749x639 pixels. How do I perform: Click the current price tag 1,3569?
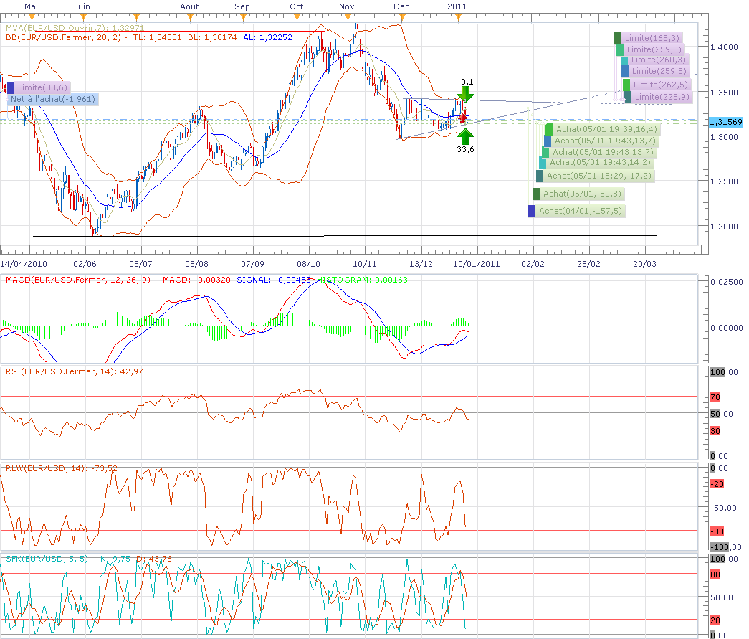pos(725,122)
